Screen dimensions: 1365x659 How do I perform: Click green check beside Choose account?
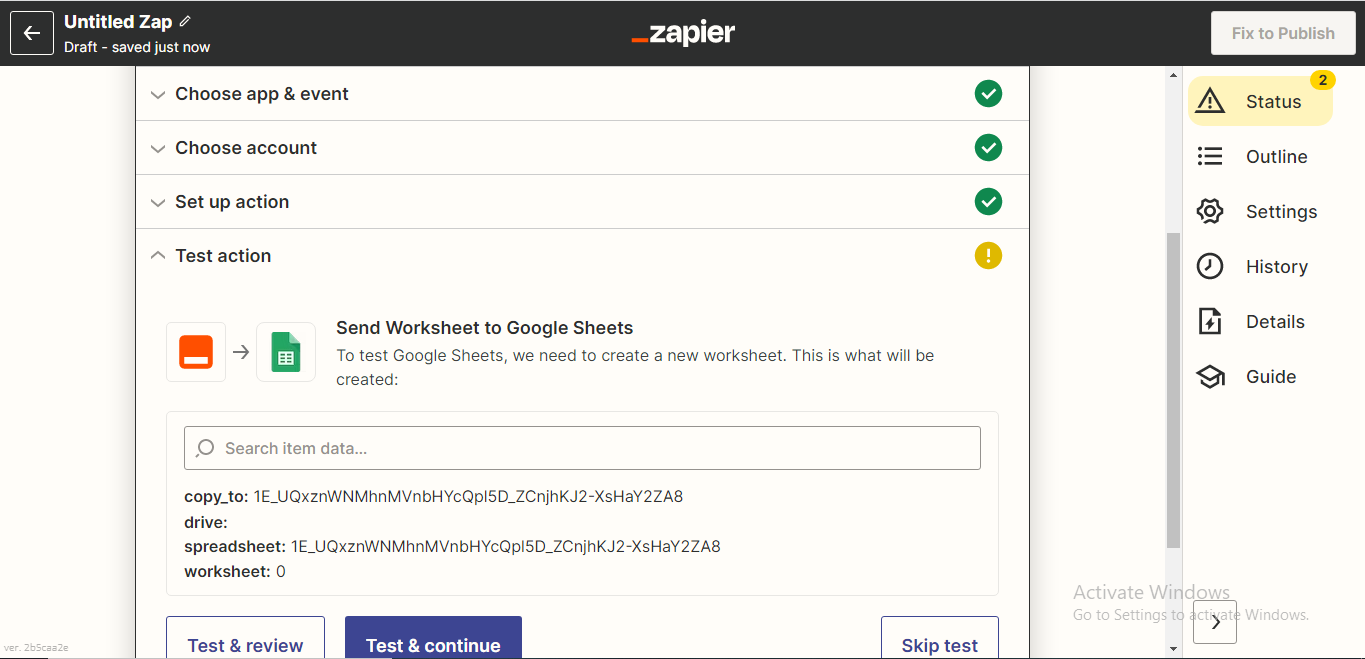[988, 148]
